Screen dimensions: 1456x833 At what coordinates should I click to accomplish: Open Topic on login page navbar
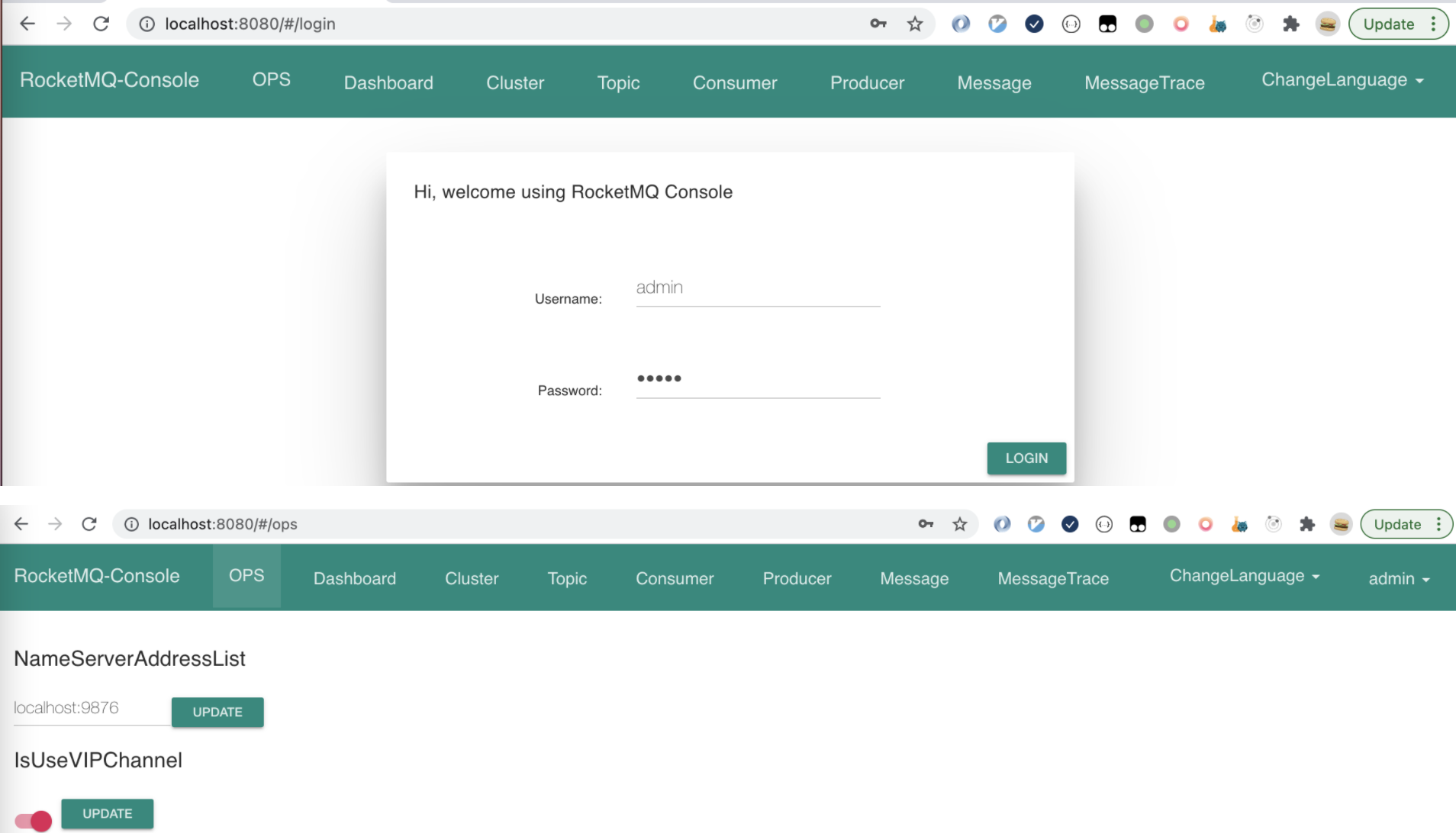point(618,82)
